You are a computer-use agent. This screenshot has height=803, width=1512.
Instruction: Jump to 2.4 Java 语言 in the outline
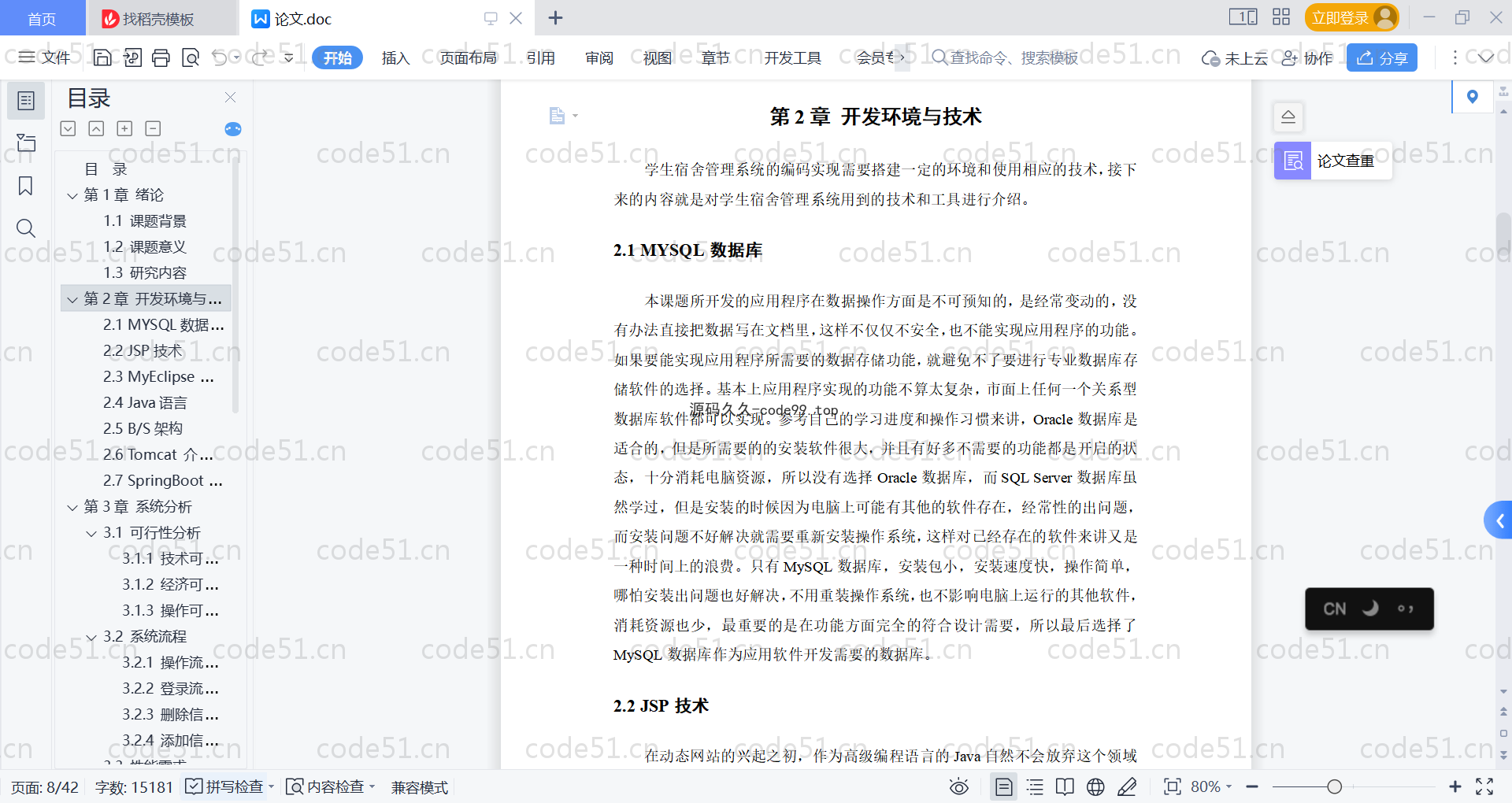pos(145,402)
